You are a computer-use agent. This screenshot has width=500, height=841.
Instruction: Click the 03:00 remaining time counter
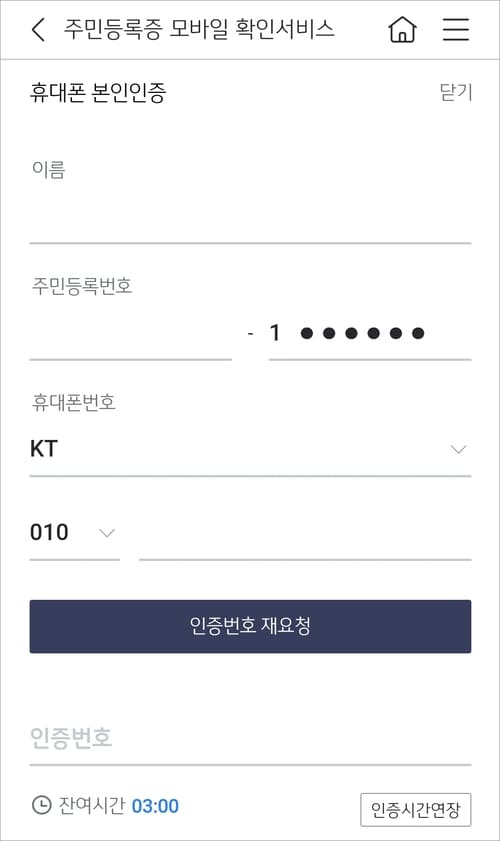coord(155,806)
